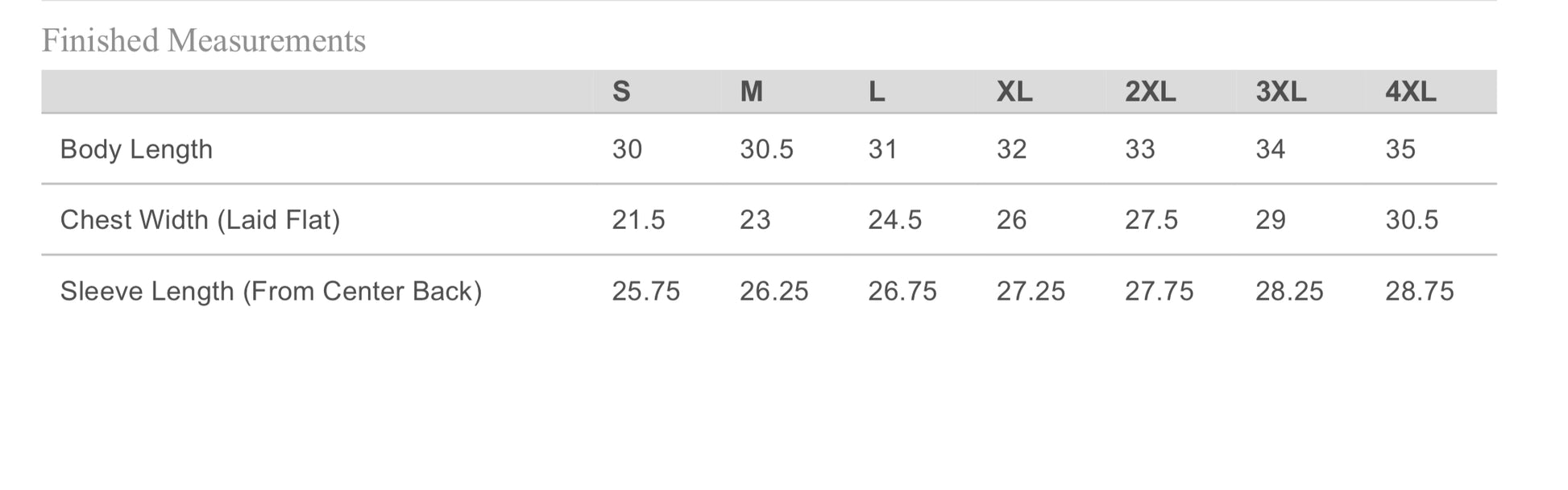Click the Chest Width value 21.5

[638, 220]
